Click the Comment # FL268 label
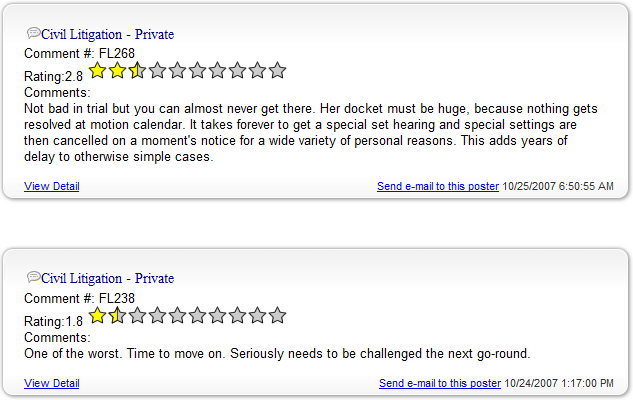The height and width of the screenshot is (400, 633). coord(80,53)
